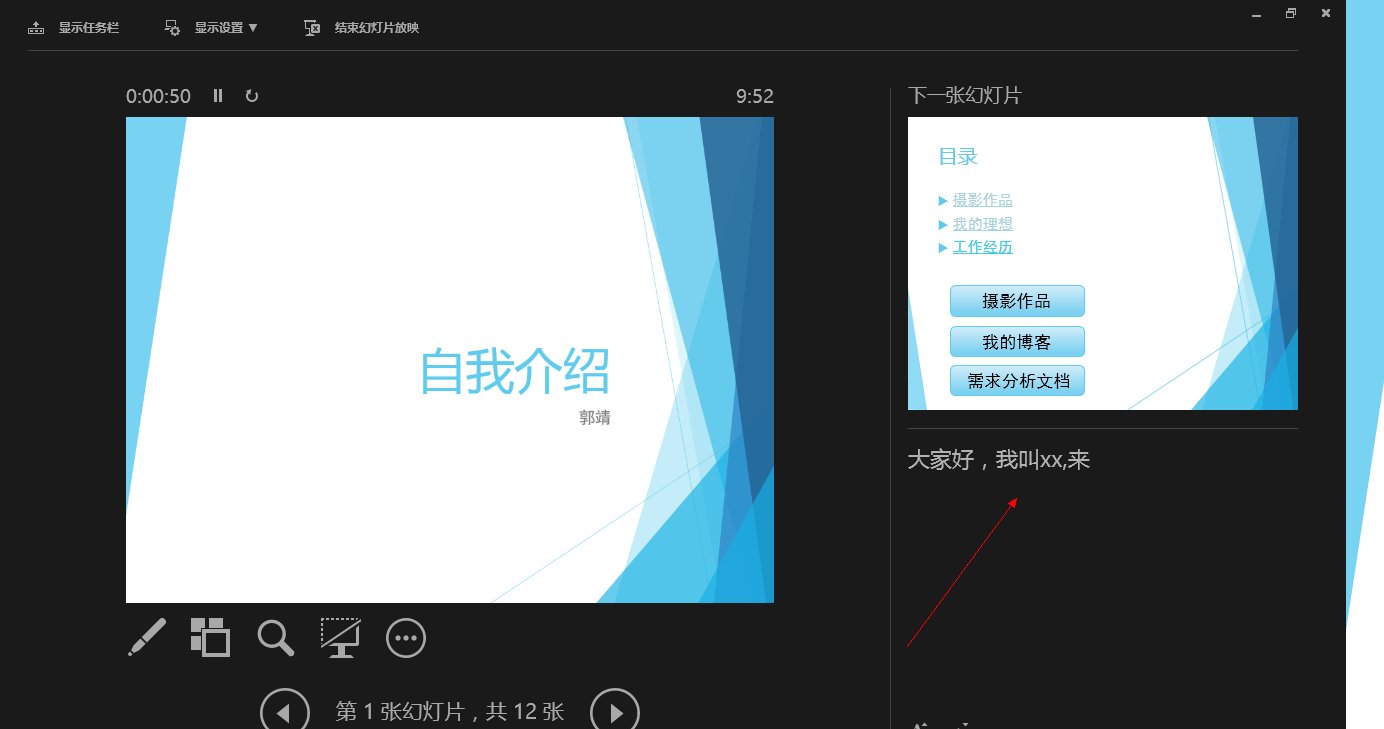Click the next slide thumbnail 目录
The width and height of the screenshot is (1384, 729).
pyautogui.click(x=1103, y=263)
